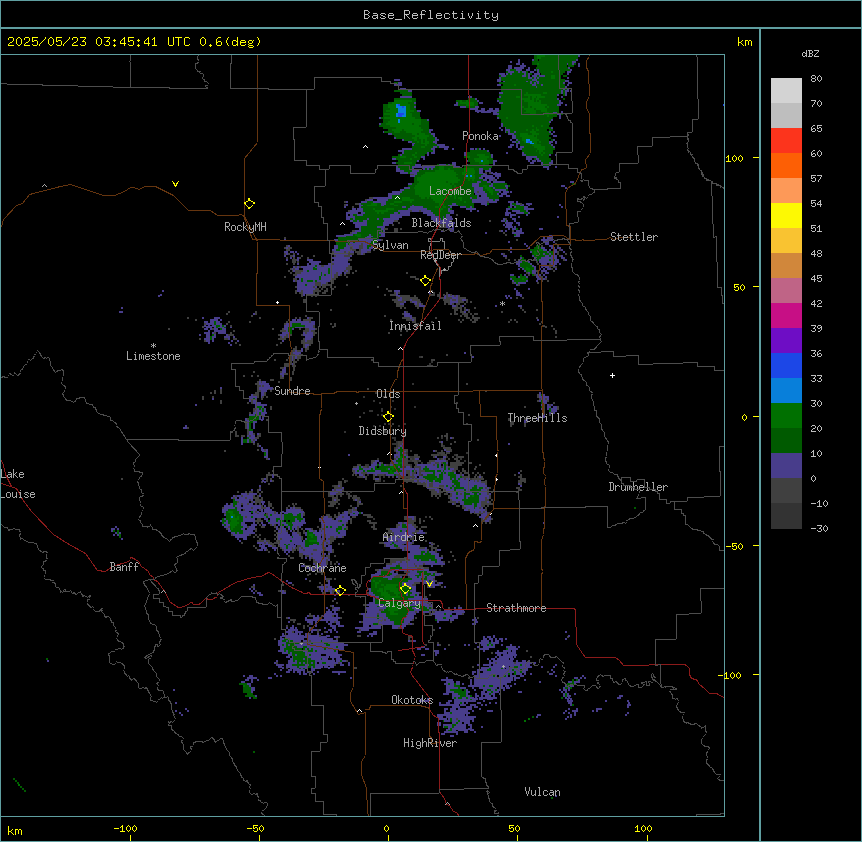
Task: Click the Airdrie city label
Action: click(x=404, y=537)
